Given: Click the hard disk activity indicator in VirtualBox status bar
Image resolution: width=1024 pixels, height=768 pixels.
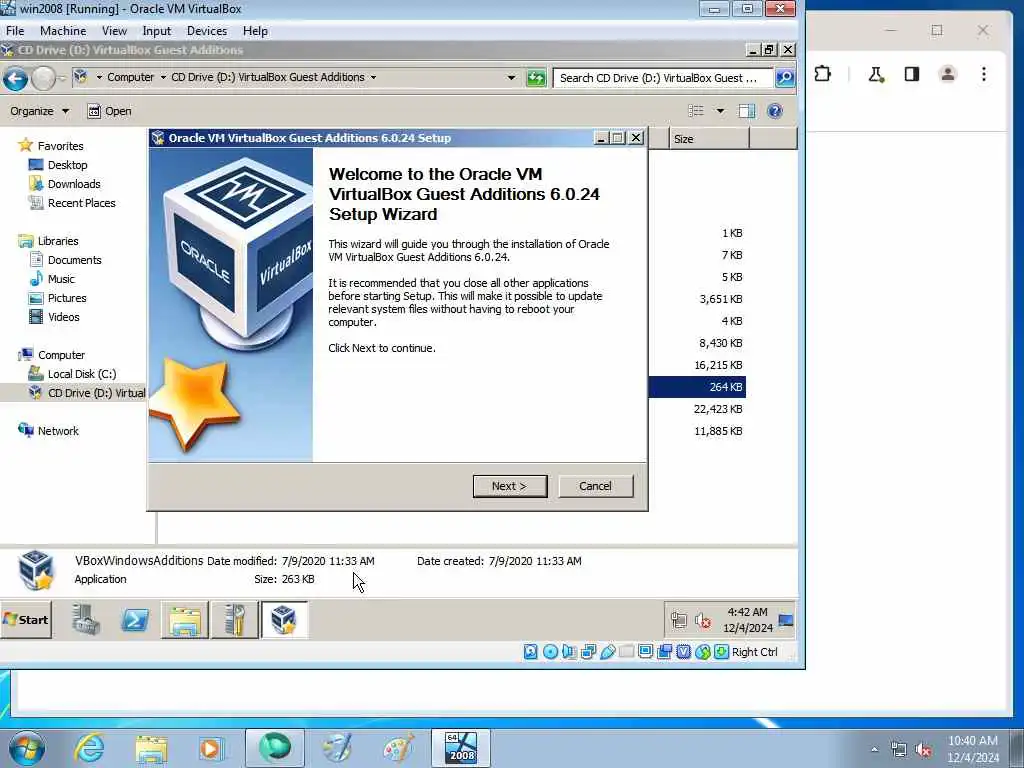Looking at the screenshot, I should click(531, 652).
